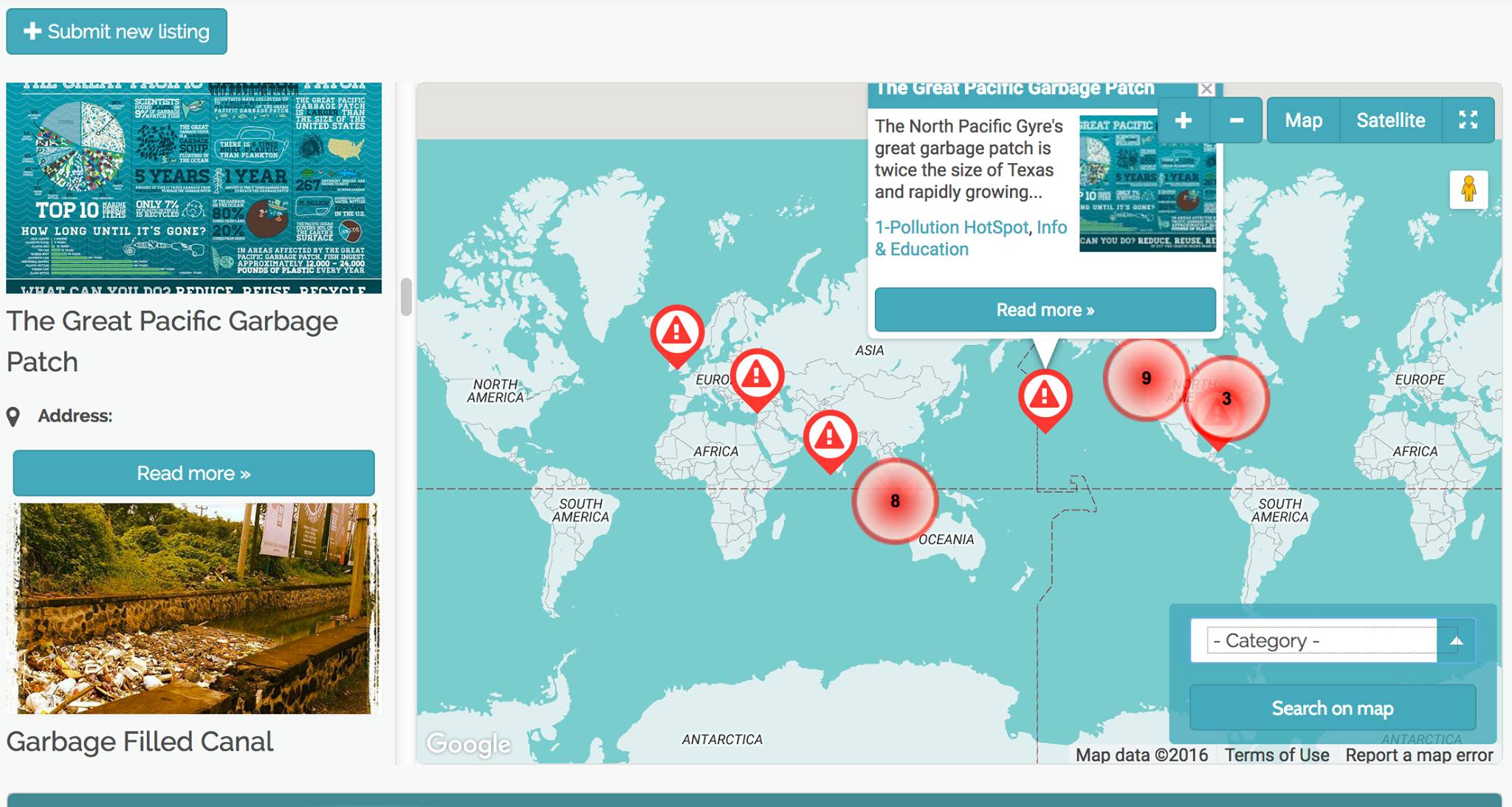
Task: Open Report a map error link
Action: [x=1419, y=755]
